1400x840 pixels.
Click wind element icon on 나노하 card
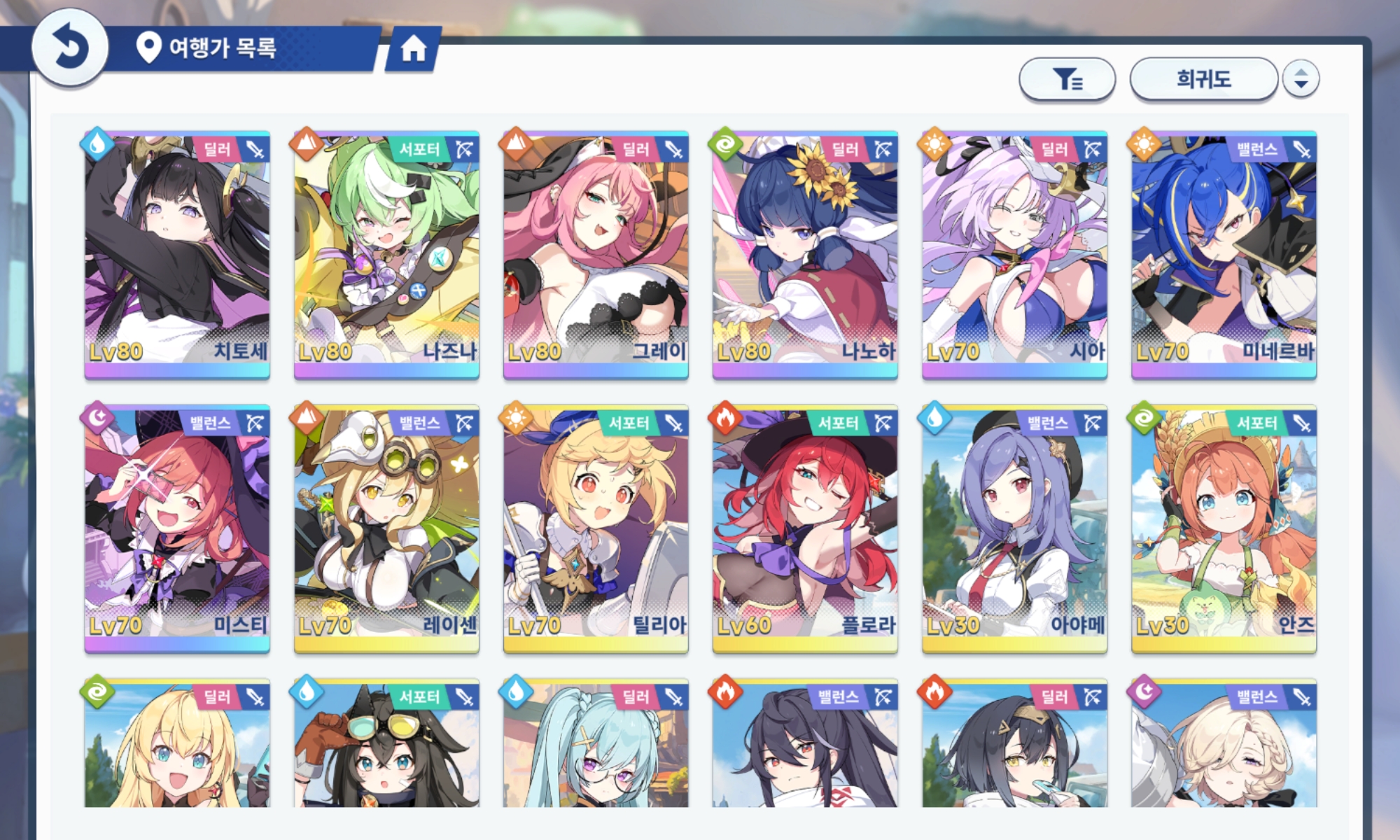click(724, 144)
